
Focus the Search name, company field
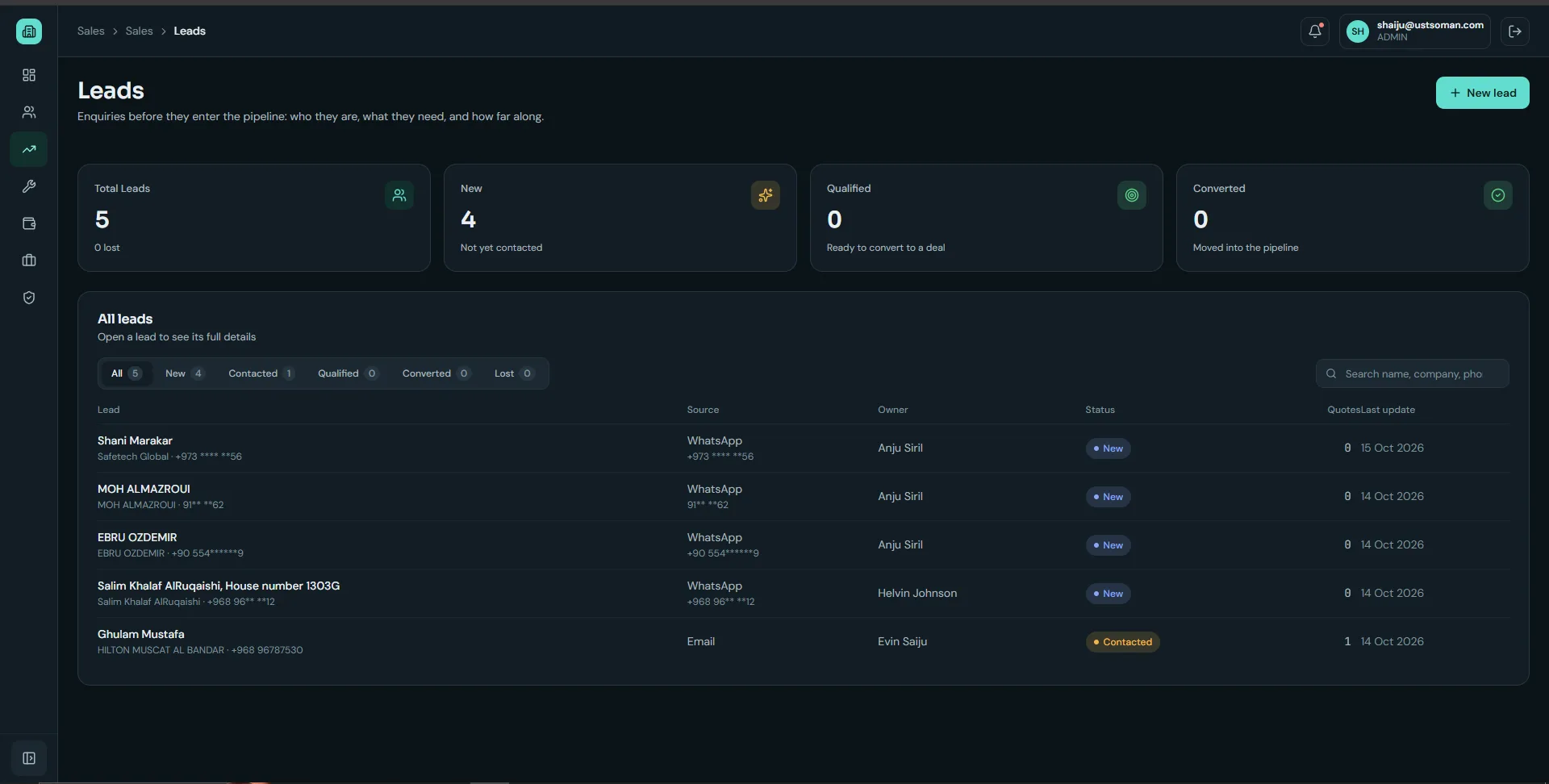coord(1412,373)
